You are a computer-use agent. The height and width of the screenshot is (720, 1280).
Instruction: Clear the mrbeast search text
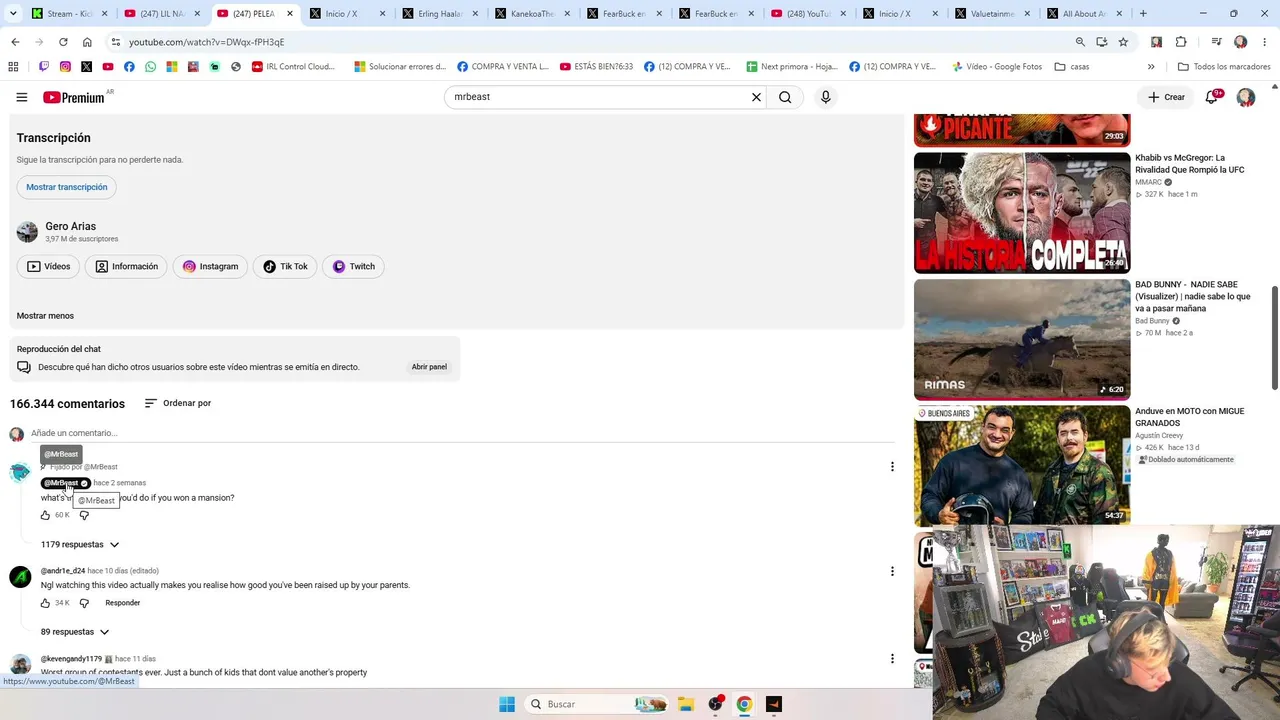pyautogui.click(x=756, y=97)
